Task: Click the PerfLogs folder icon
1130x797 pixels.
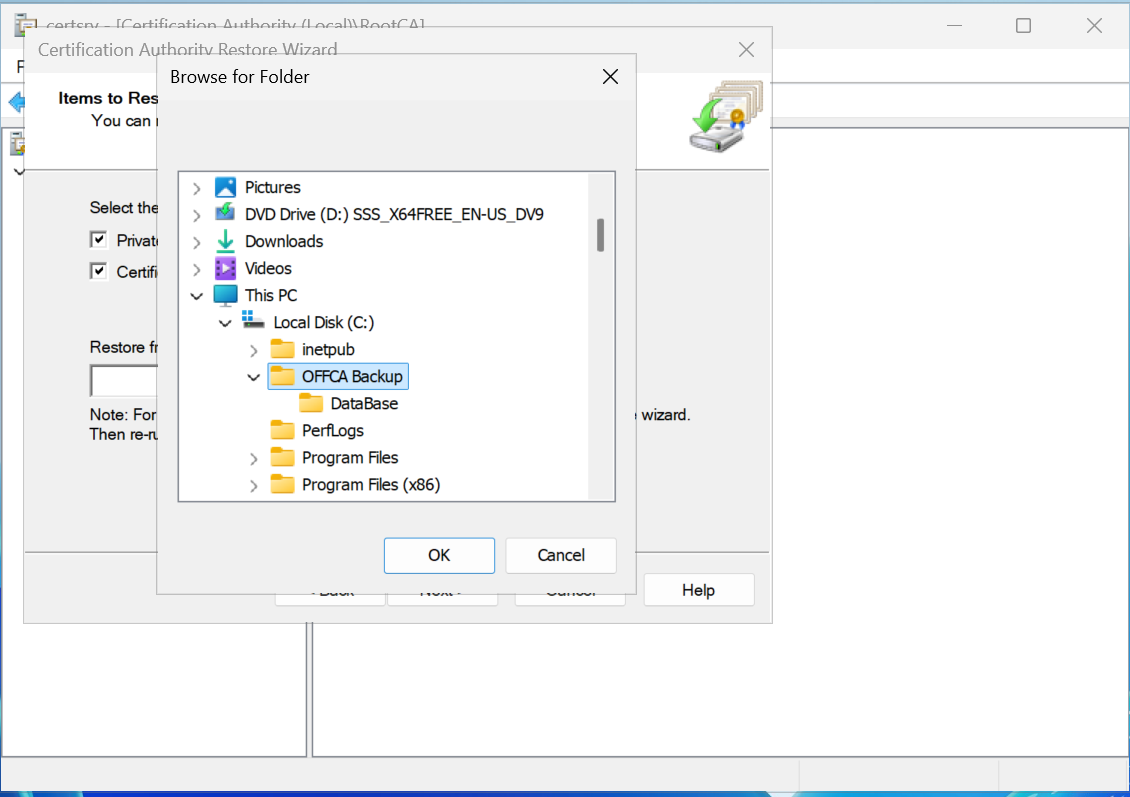Action: point(283,430)
